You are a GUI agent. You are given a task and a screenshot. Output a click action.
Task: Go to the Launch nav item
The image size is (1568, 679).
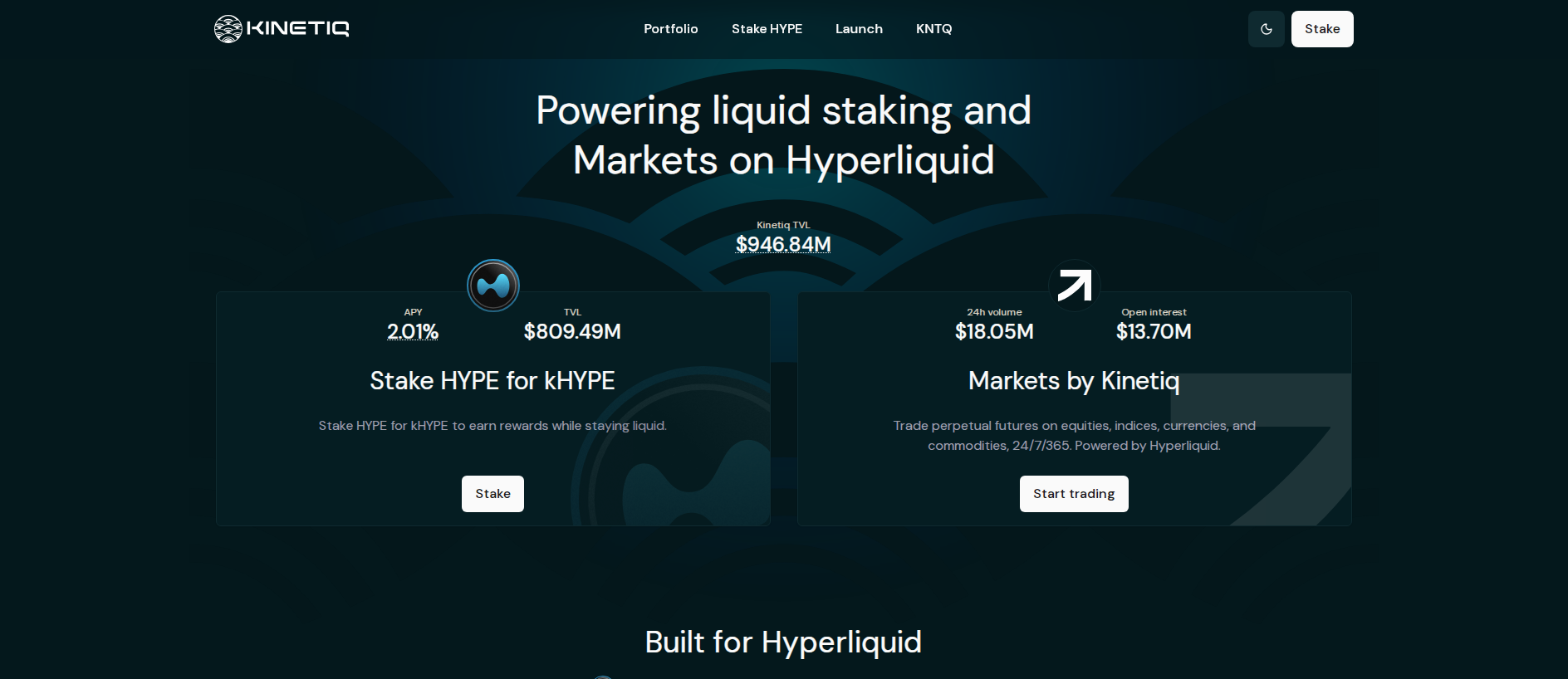[x=859, y=29]
